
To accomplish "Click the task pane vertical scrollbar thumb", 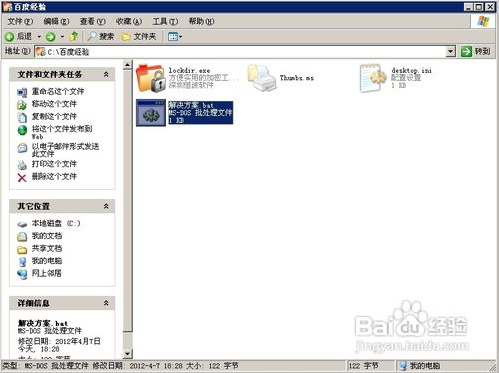I will point(127,201).
